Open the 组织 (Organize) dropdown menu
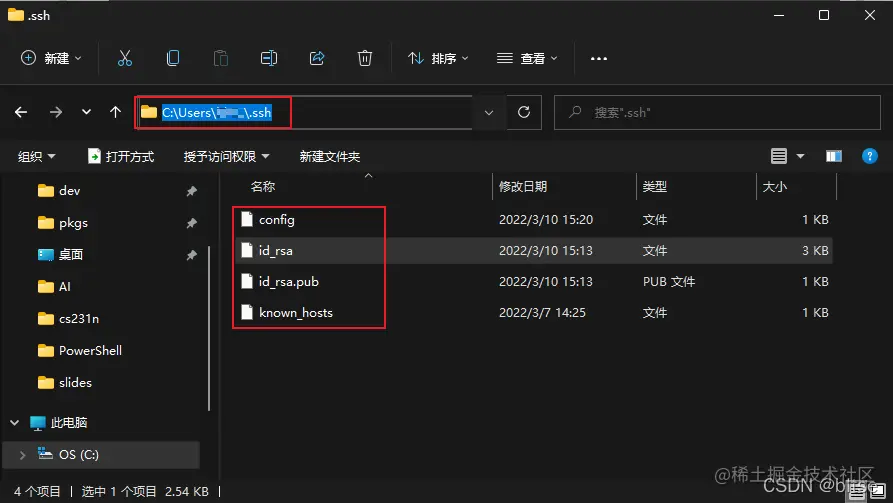This screenshot has width=893, height=503. [x=36, y=156]
